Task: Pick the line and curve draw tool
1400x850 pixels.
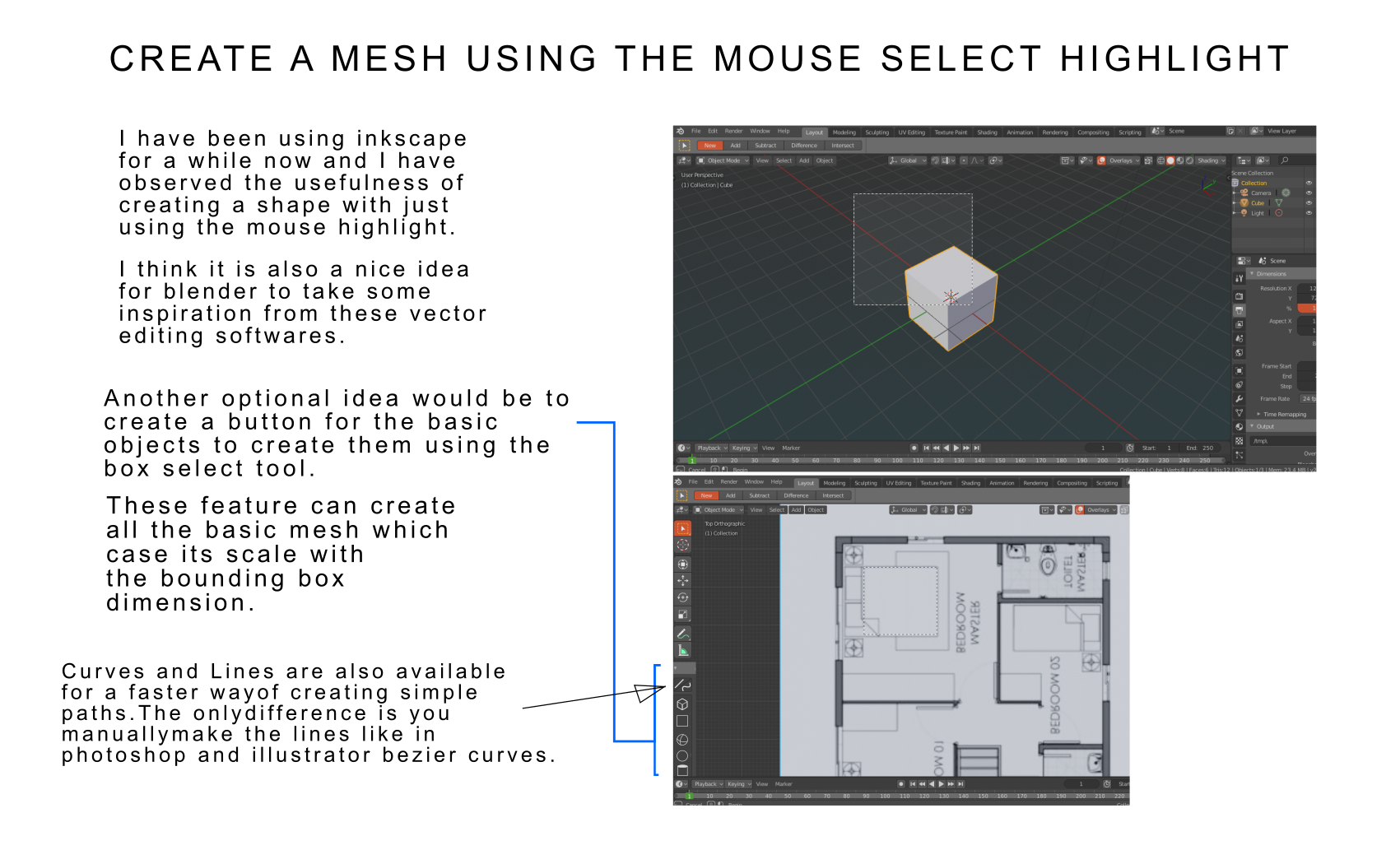Action: (682, 685)
